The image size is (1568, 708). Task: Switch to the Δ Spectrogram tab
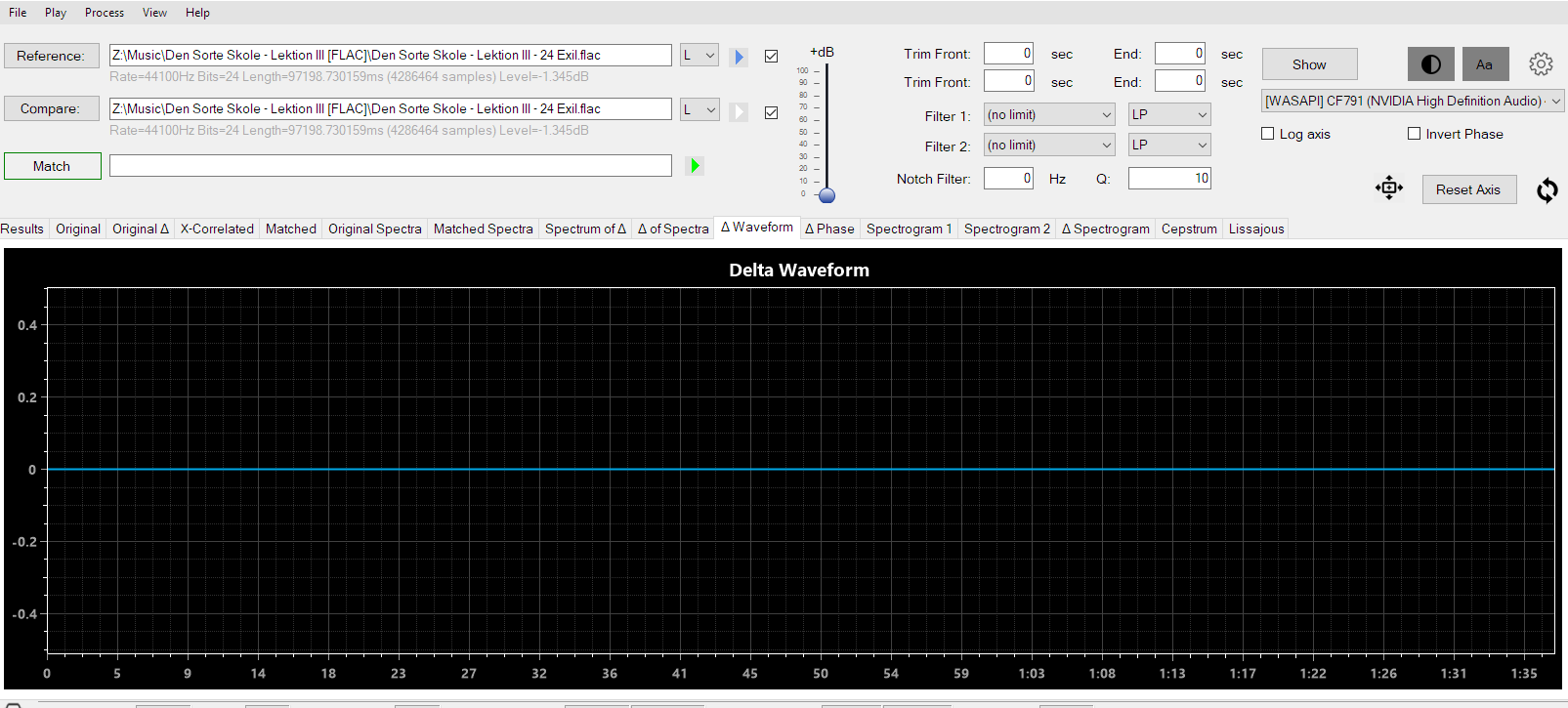[x=1106, y=229]
